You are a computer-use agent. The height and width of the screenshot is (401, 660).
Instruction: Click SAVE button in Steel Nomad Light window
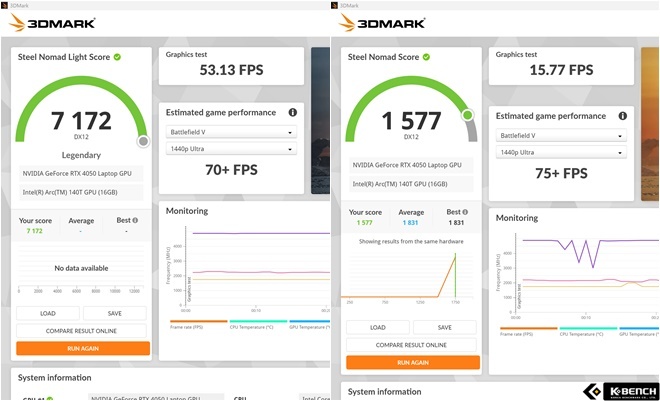tap(114, 313)
